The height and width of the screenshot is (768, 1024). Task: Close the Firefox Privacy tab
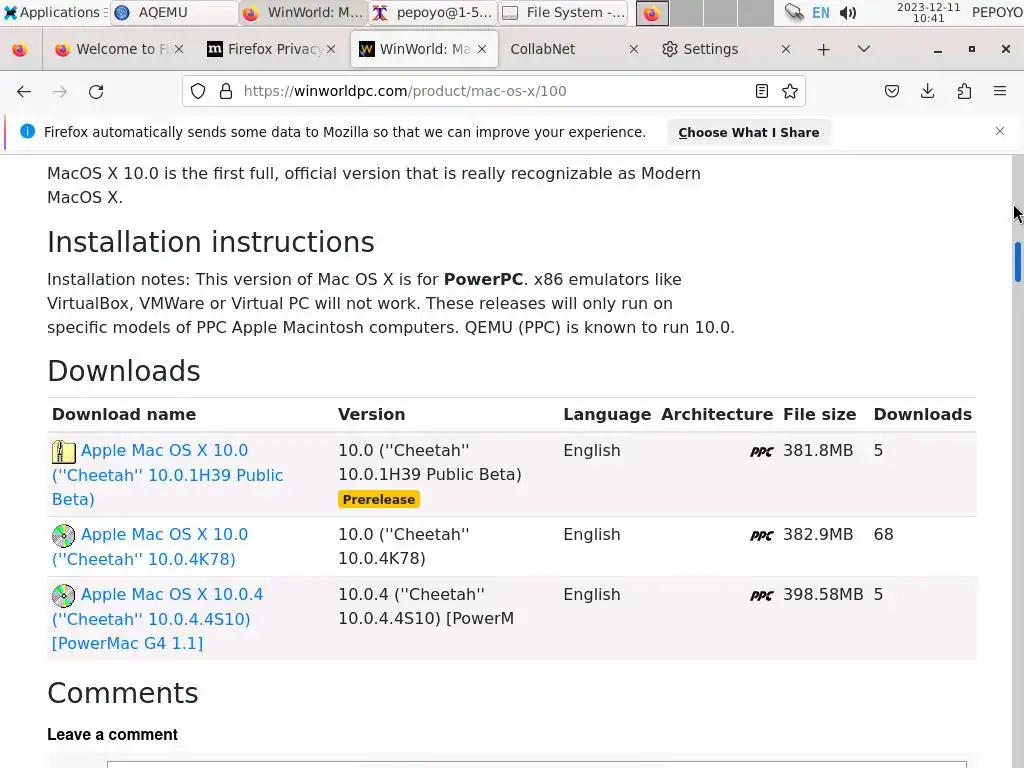[x=331, y=49]
